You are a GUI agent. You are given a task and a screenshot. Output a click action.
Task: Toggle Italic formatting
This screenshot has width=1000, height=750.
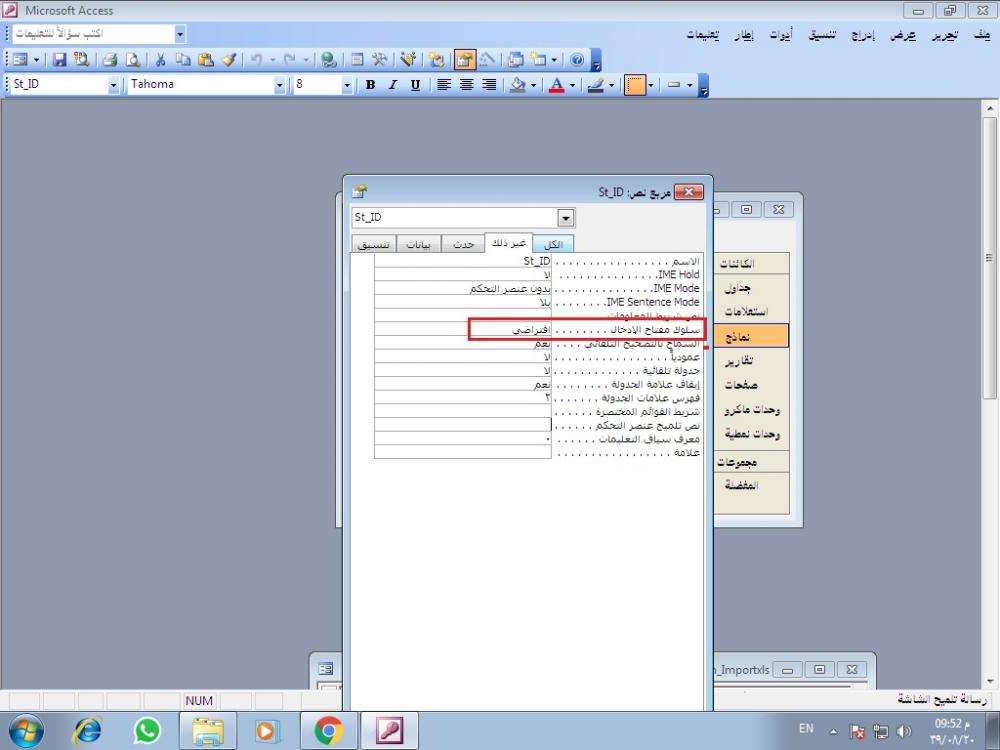tap(393, 85)
